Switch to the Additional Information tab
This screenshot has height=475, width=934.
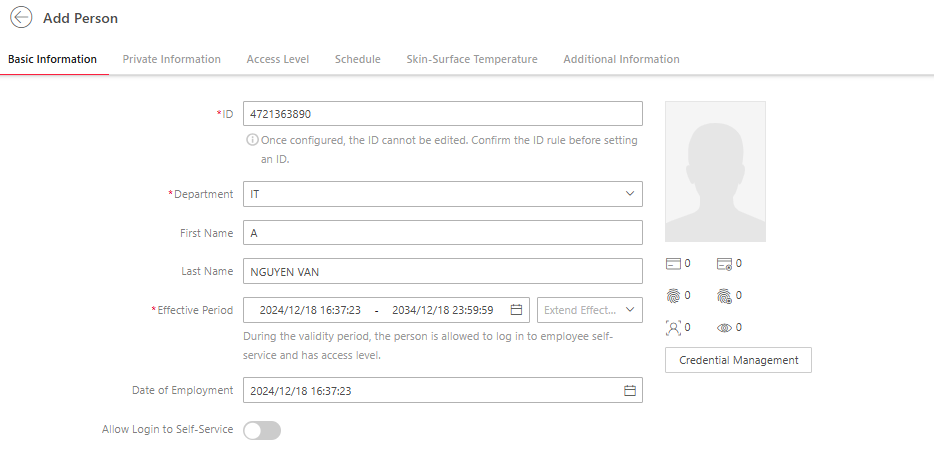621,59
